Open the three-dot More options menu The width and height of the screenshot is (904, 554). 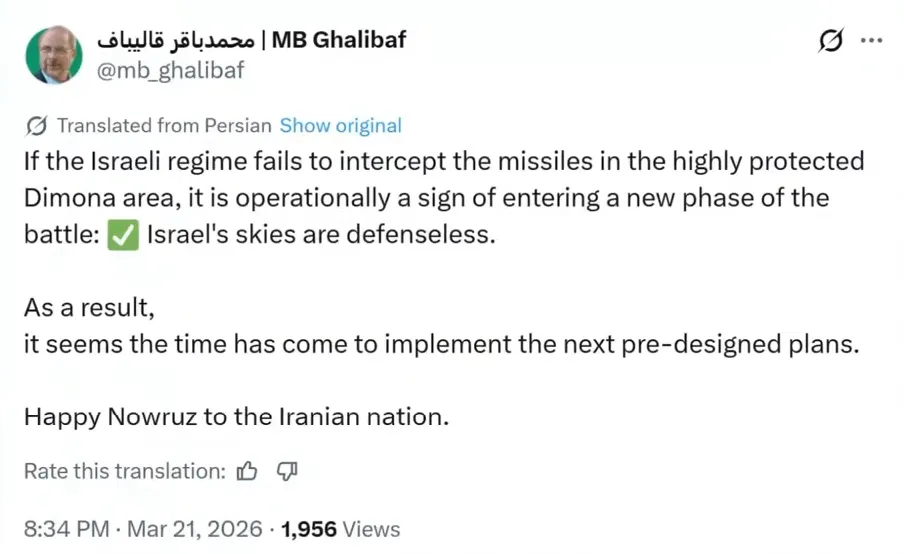pos(871,42)
